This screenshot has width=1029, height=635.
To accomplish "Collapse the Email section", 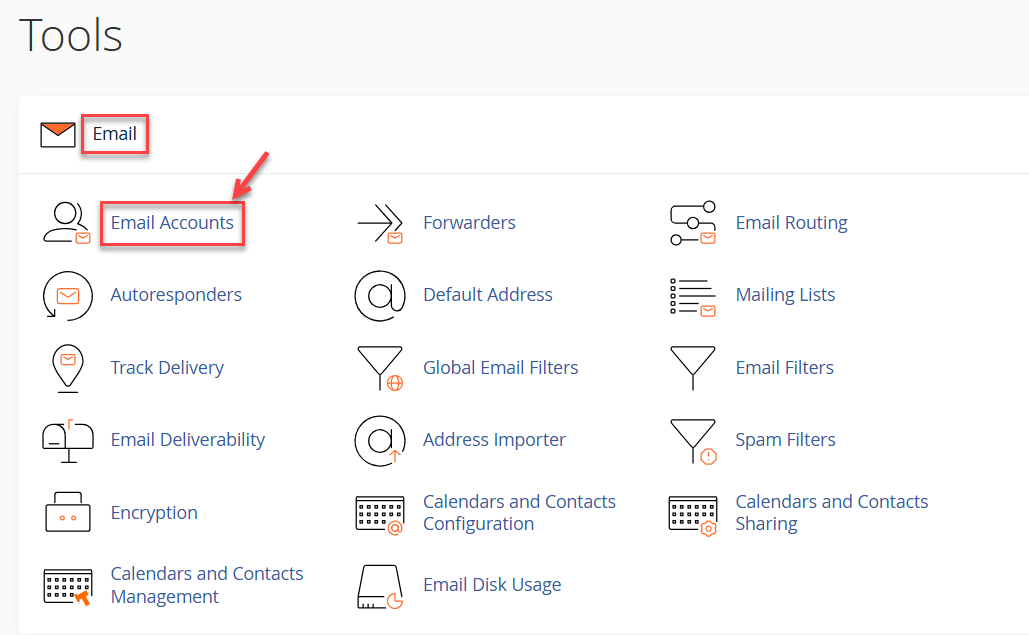I will coord(114,133).
